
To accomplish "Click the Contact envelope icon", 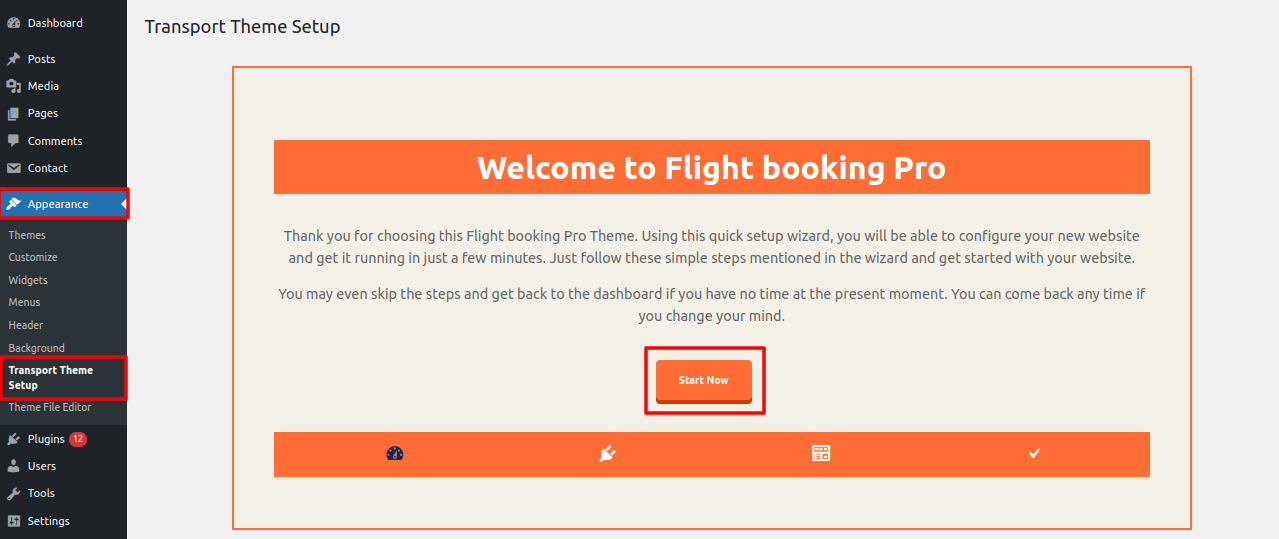I will pos(14,168).
